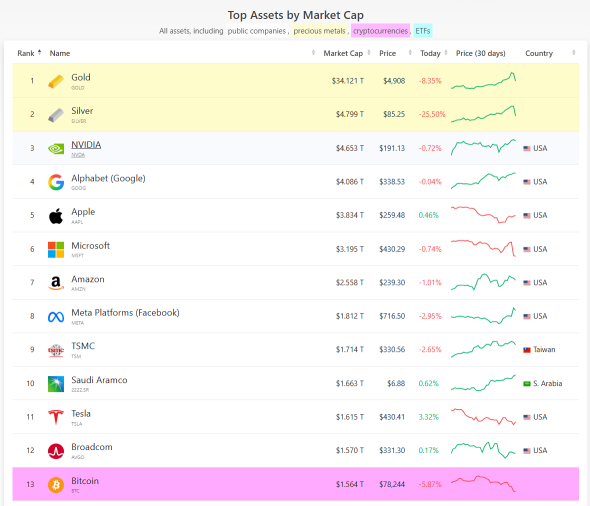Viewport: 590px width, 506px height.
Task: Click the gold bar icon
Action: [x=56, y=81]
